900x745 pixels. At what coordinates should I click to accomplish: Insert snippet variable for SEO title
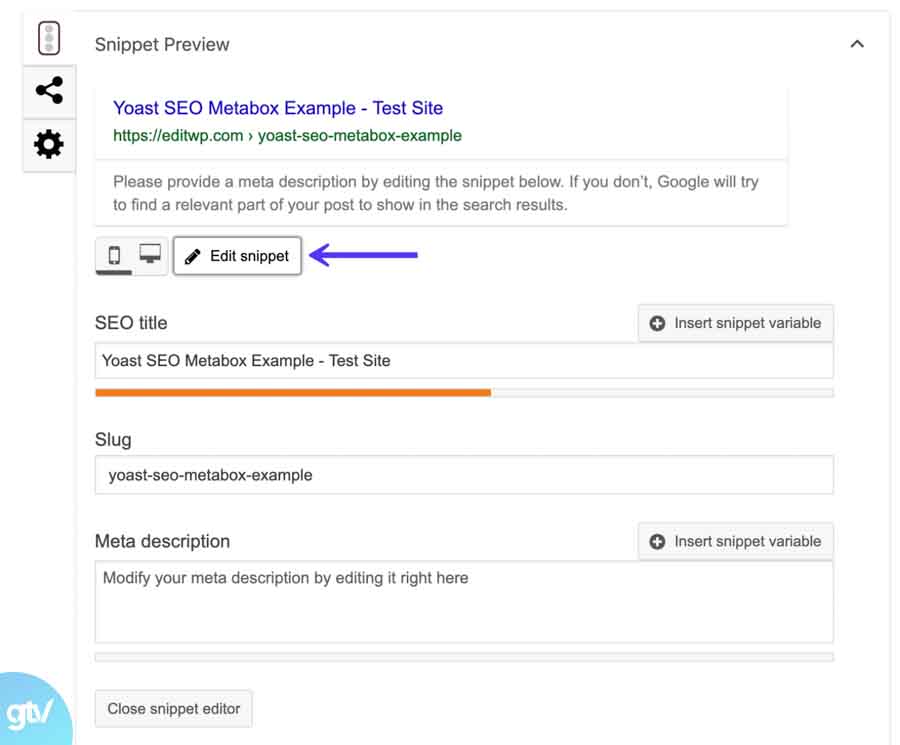[735, 323]
